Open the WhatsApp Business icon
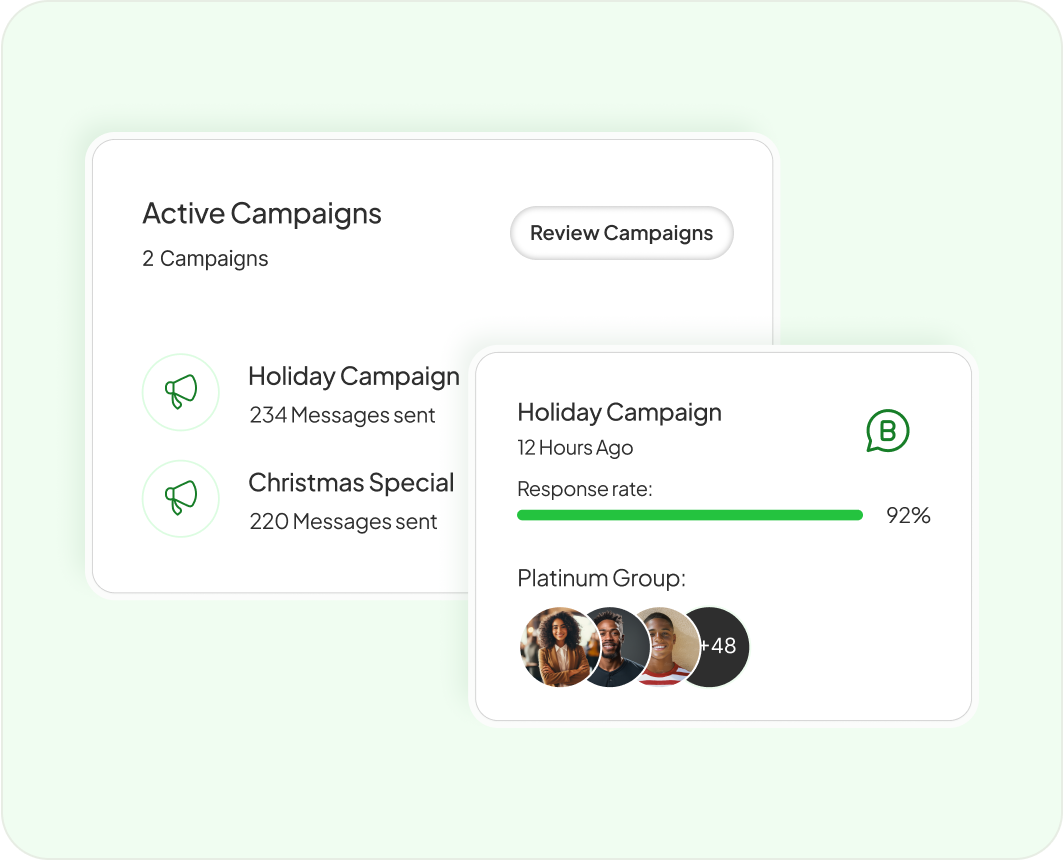This screenshot has height=860, width=1063. pyautogui.click(x=887, y=431)
